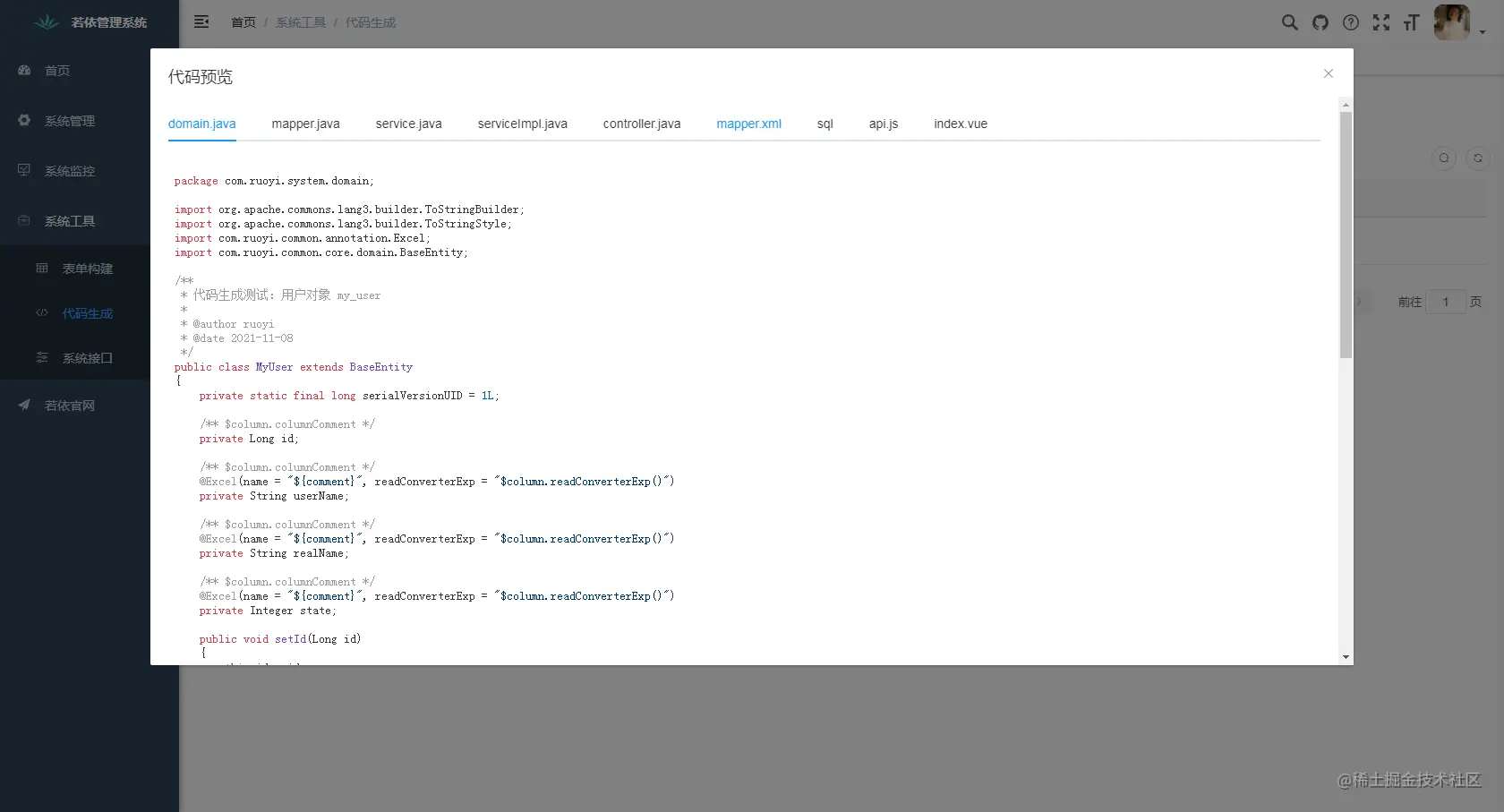1504x812 pixels.
Task: Switch to the sql tab
Action: click(825, 124)
